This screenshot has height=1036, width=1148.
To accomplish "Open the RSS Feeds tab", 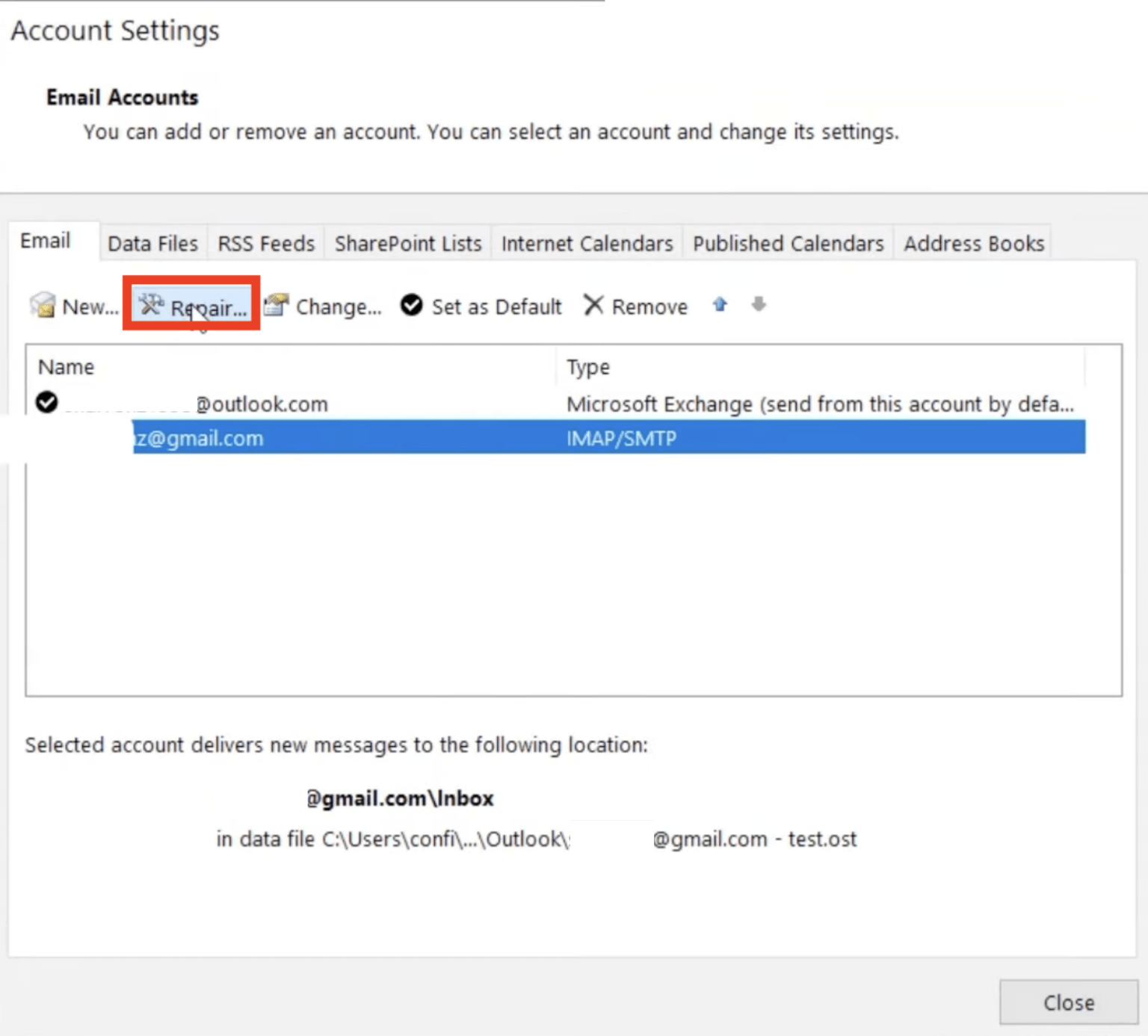I will pos(265,243).
